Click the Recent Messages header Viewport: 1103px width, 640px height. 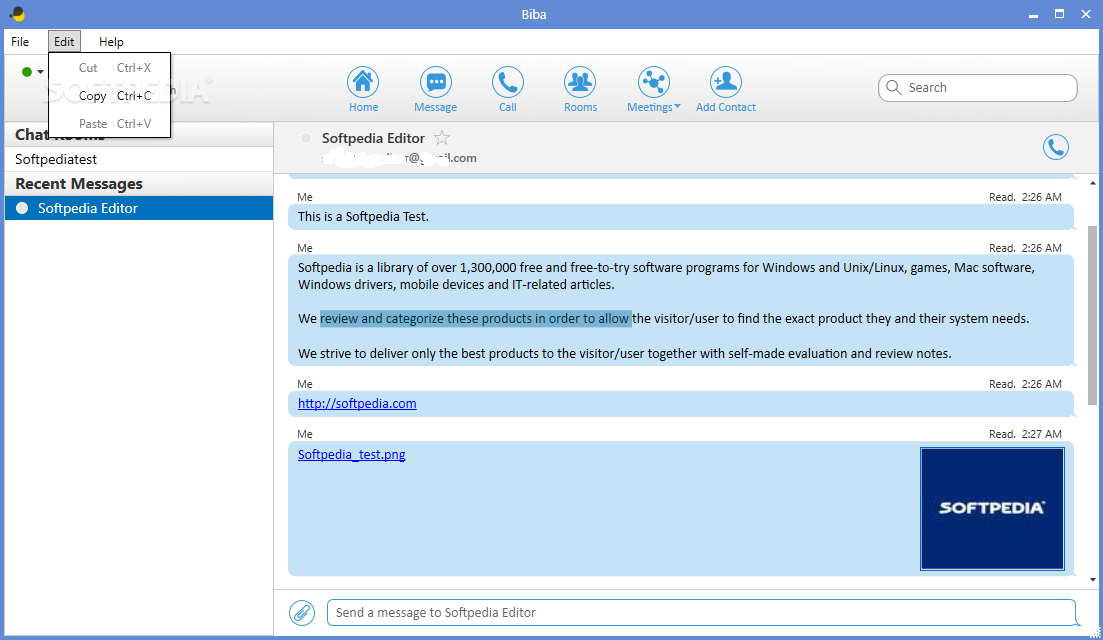tap(139, 184)
